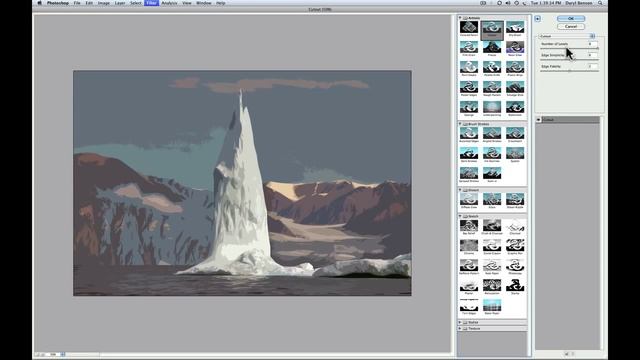Screen dimensions: 640x360
Task: Select the Smudge Stick filter
Action: tap(515, 87)
